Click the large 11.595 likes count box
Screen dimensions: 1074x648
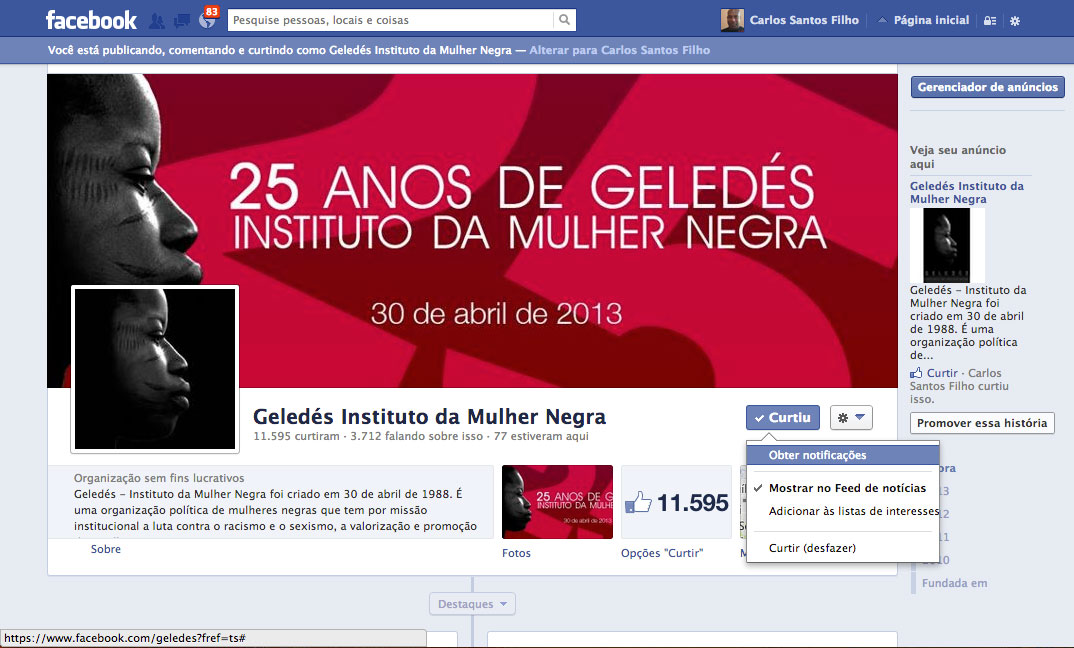point(676,502)
